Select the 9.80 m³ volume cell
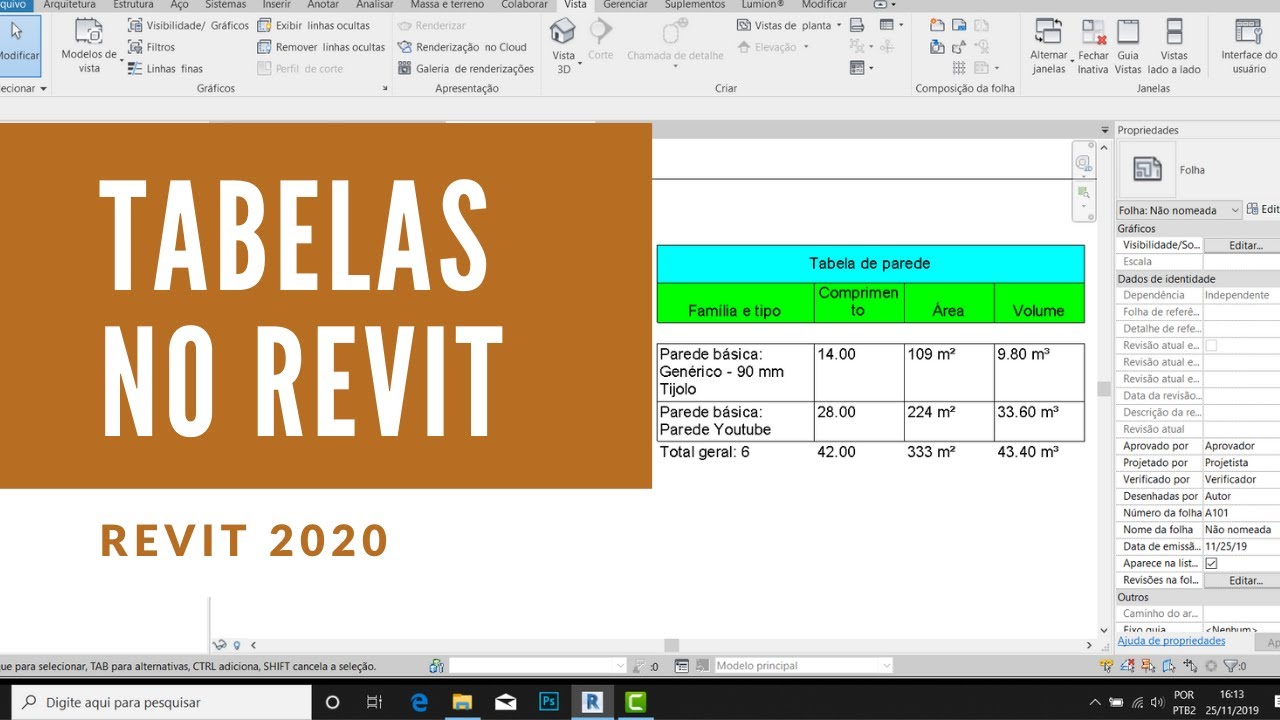 (x=1039, y=373)
